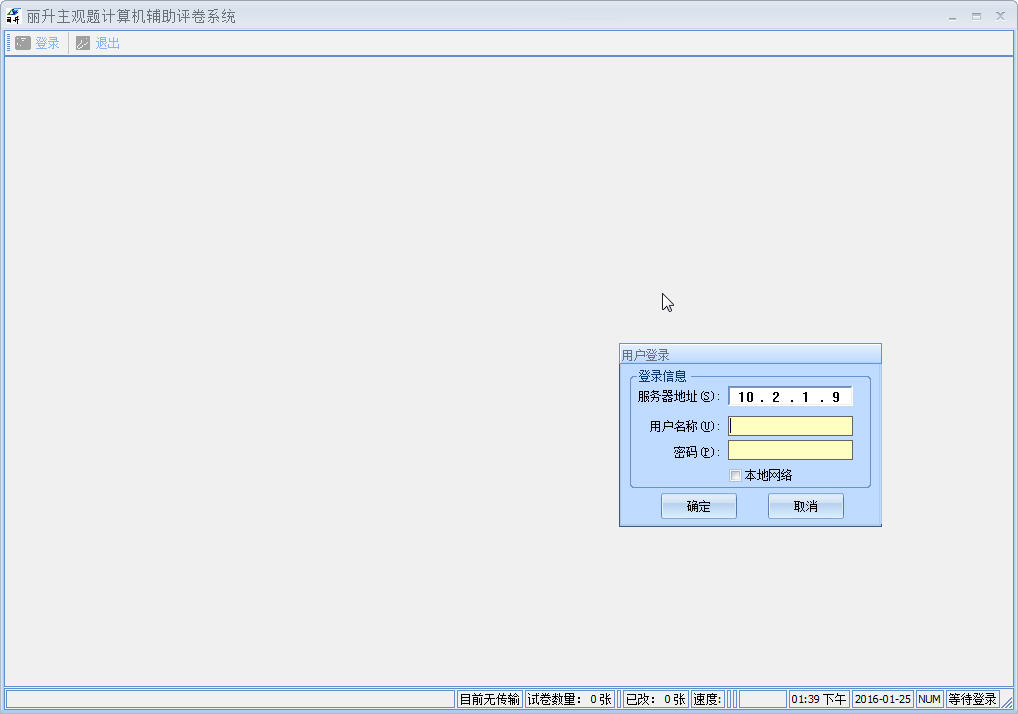Select the first octet "10" of server address
This screenshot has height=714, width=1018.
[746, 397]
